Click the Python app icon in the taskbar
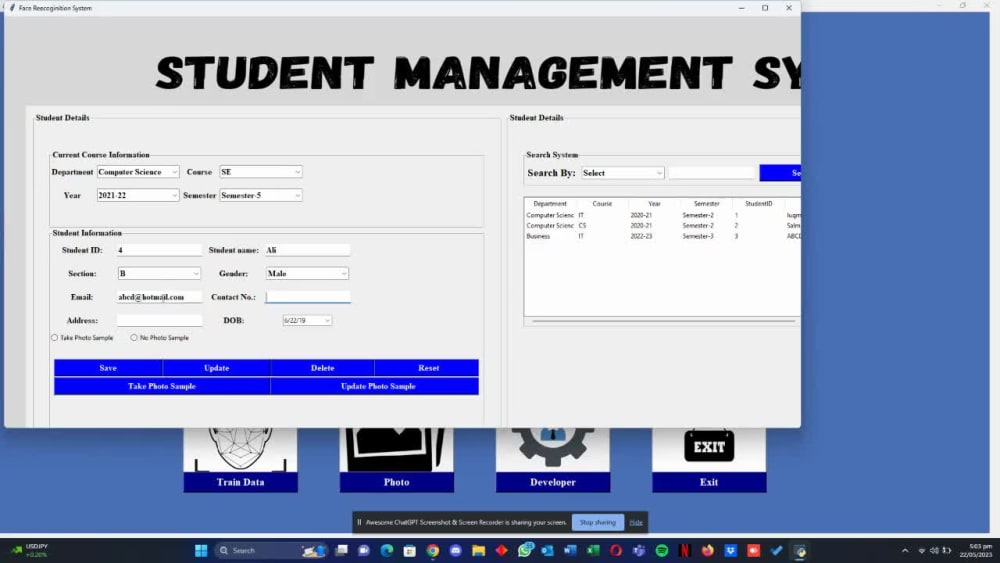The width and height of the screenshot is (1000, 563). (x=800, y=550)
